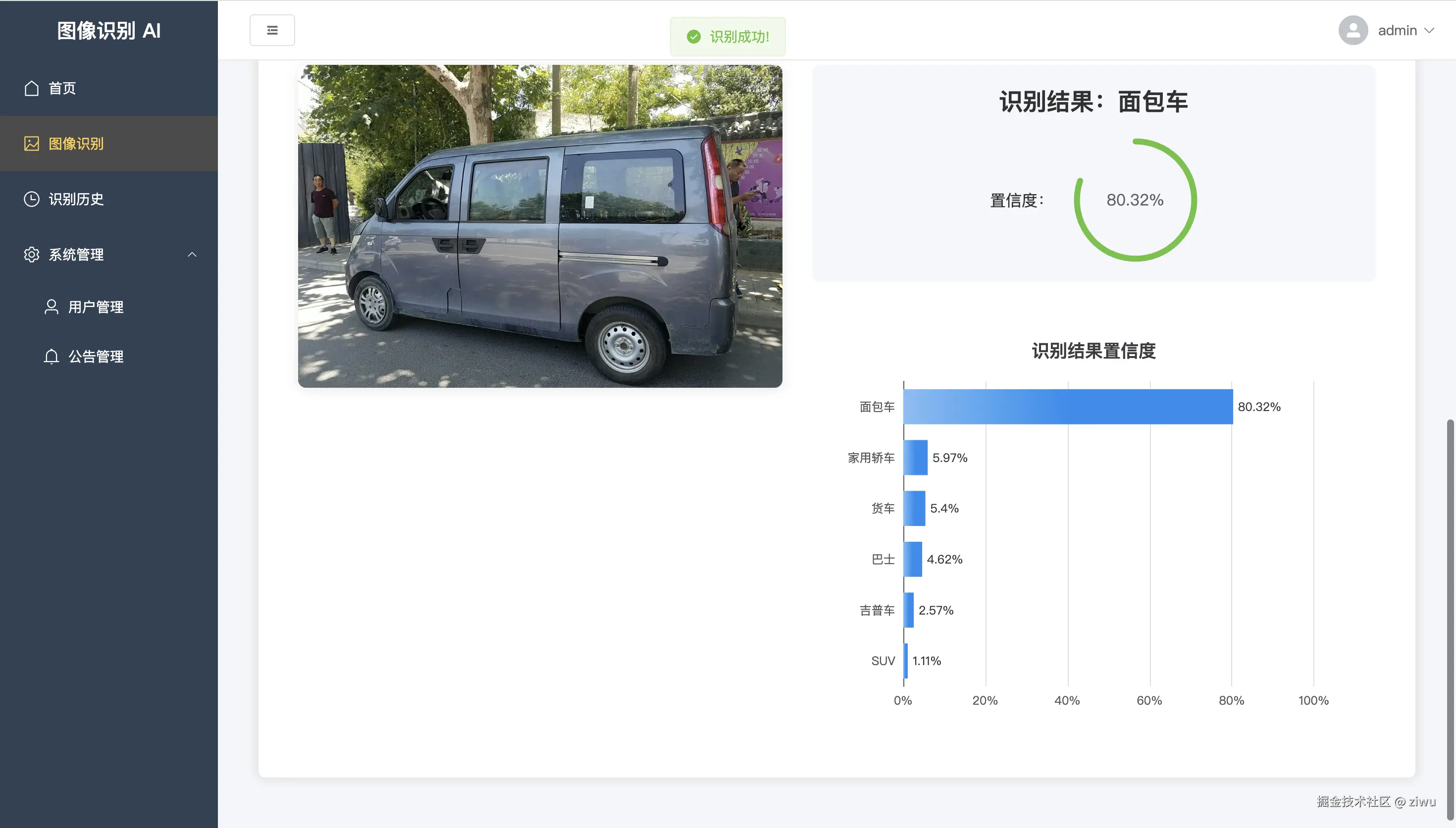Click the 识别成功 notification banner
The height and width of the screenshot is (828, 1456).
(x=728, y=36)
